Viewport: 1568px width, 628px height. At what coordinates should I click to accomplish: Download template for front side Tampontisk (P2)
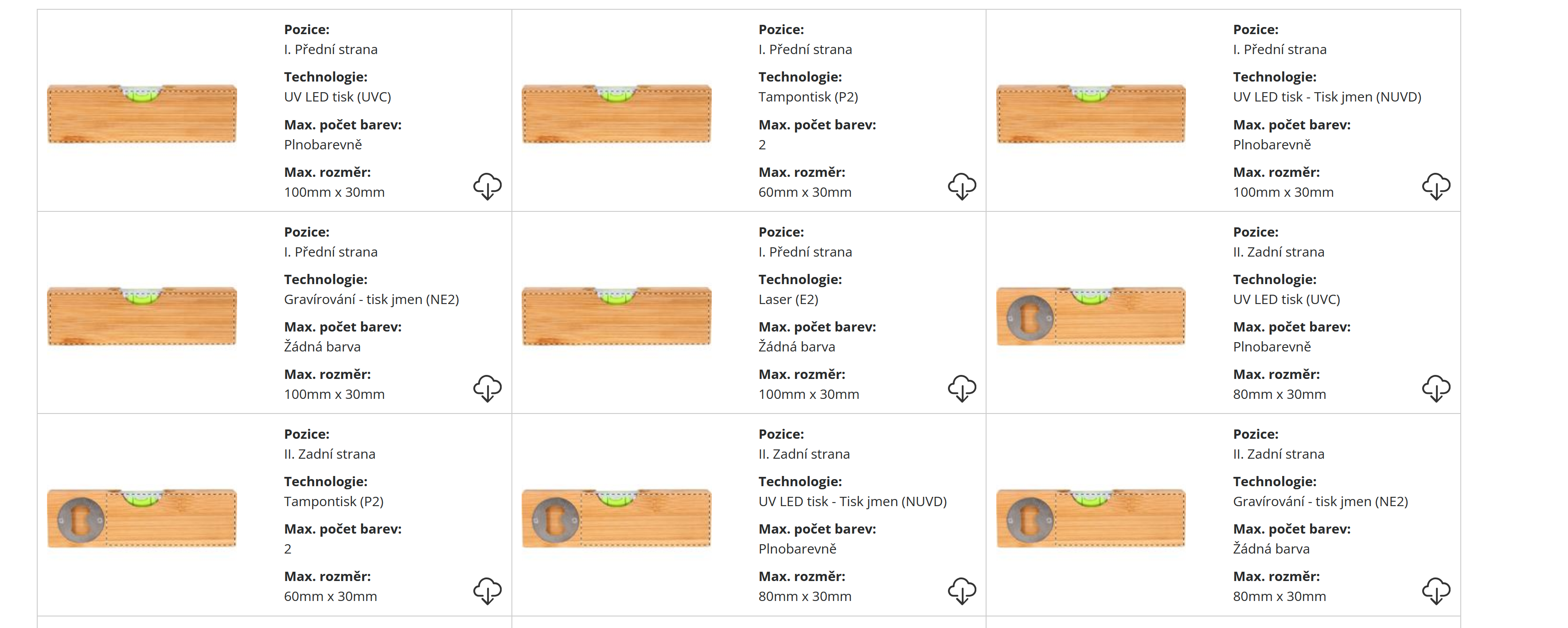click(x=962, y=186)
